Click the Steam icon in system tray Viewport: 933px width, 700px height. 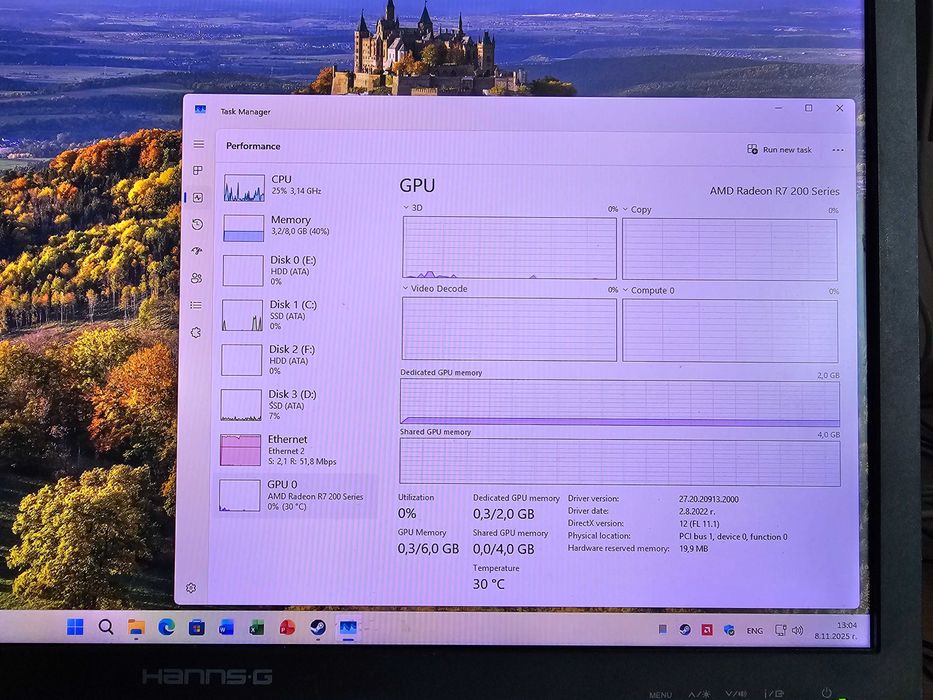click(685, 629)
